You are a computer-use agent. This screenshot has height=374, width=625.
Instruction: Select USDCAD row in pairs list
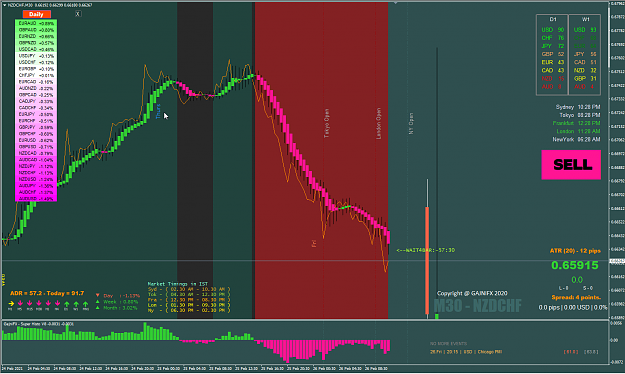tap(36, 49)
